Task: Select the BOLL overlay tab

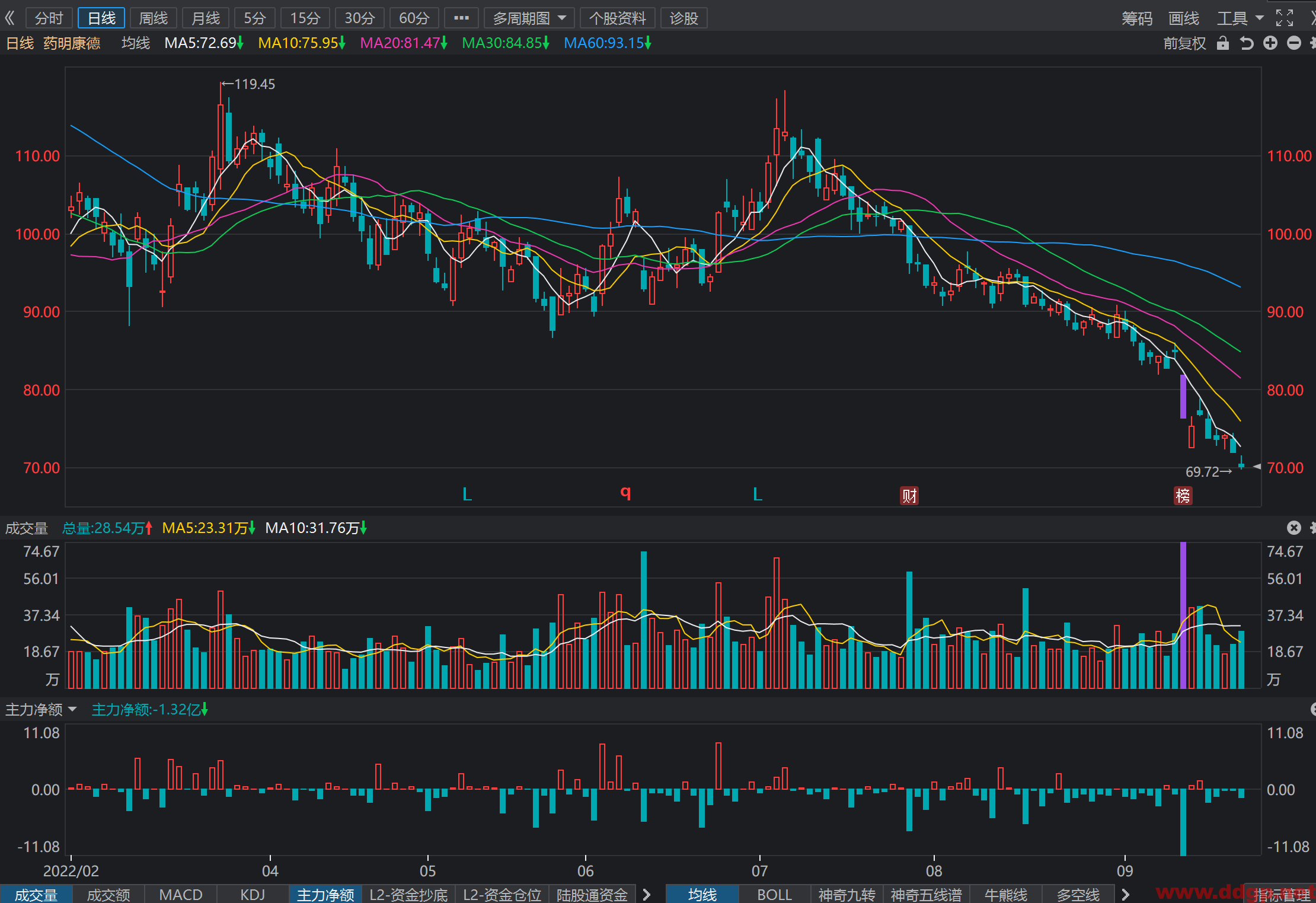Action: (774, 894)
